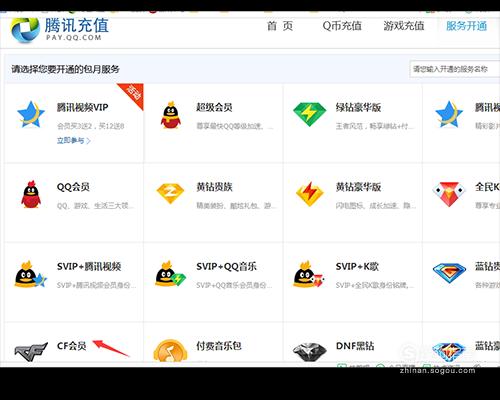Click the 付费音乐包 title text

219,346
